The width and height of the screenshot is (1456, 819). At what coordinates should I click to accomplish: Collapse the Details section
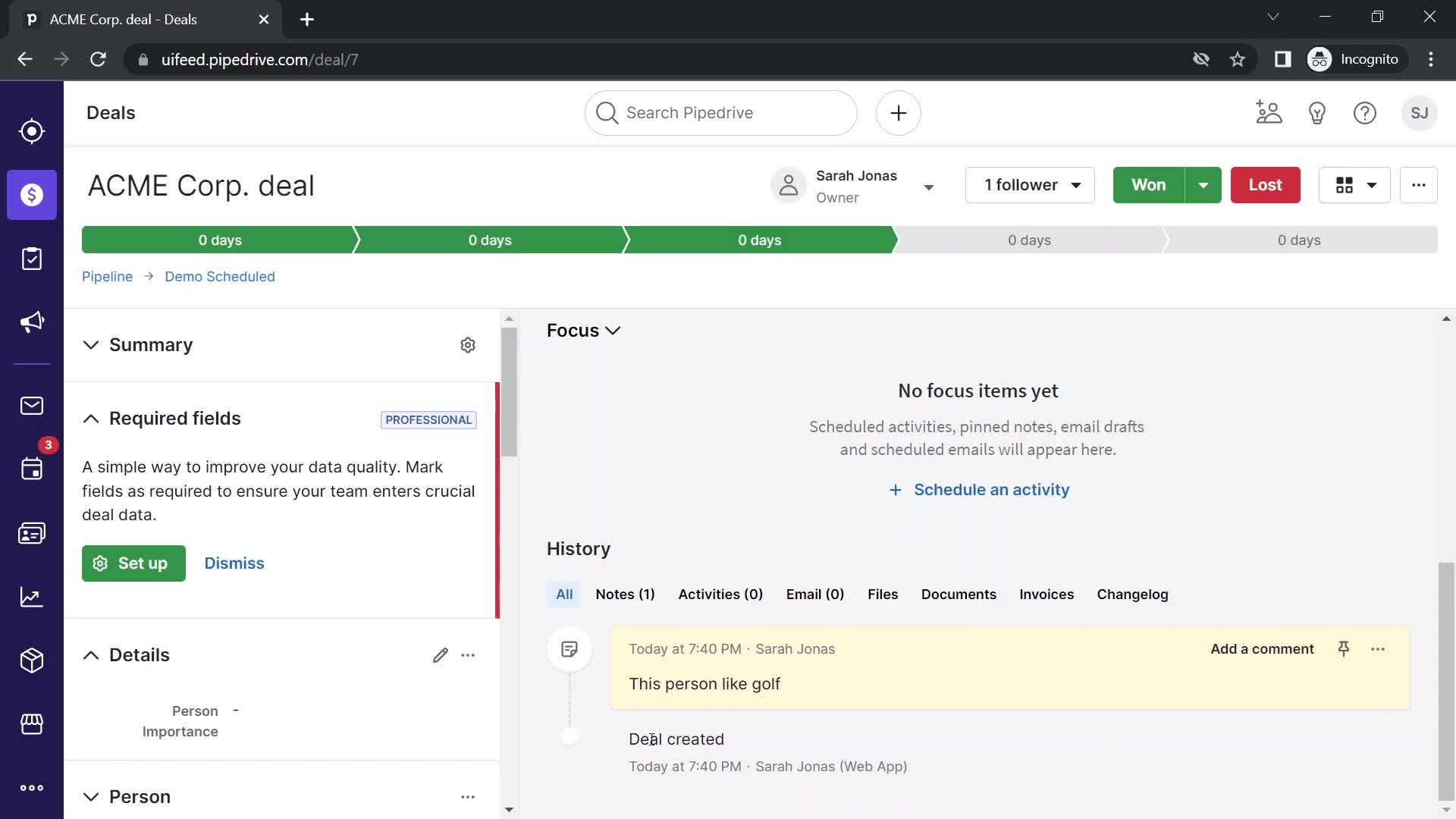91,655
